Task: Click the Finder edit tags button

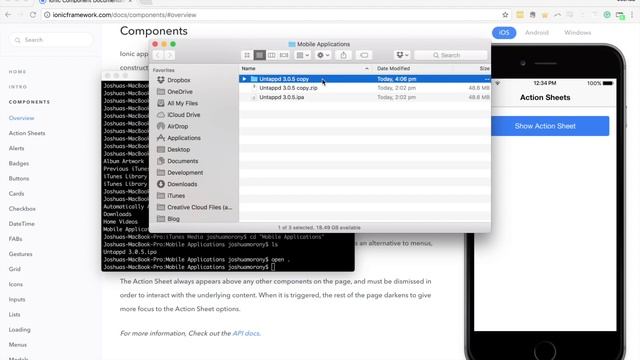Action: [x=364, y=55]
